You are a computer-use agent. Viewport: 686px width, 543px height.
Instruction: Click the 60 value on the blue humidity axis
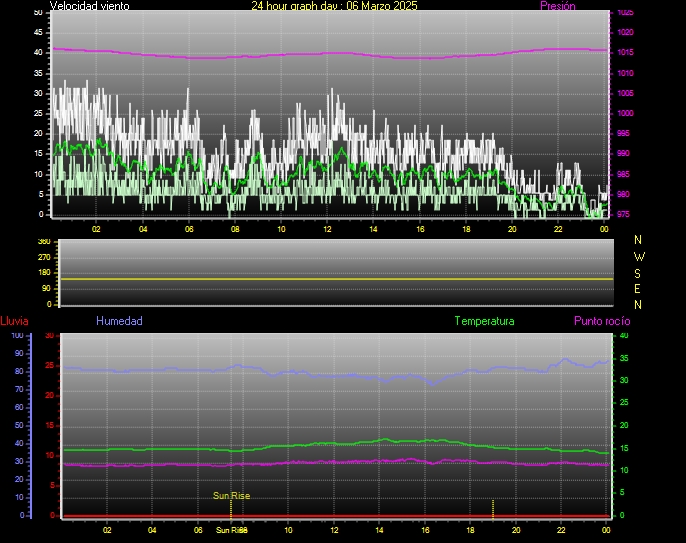(19, 407)
